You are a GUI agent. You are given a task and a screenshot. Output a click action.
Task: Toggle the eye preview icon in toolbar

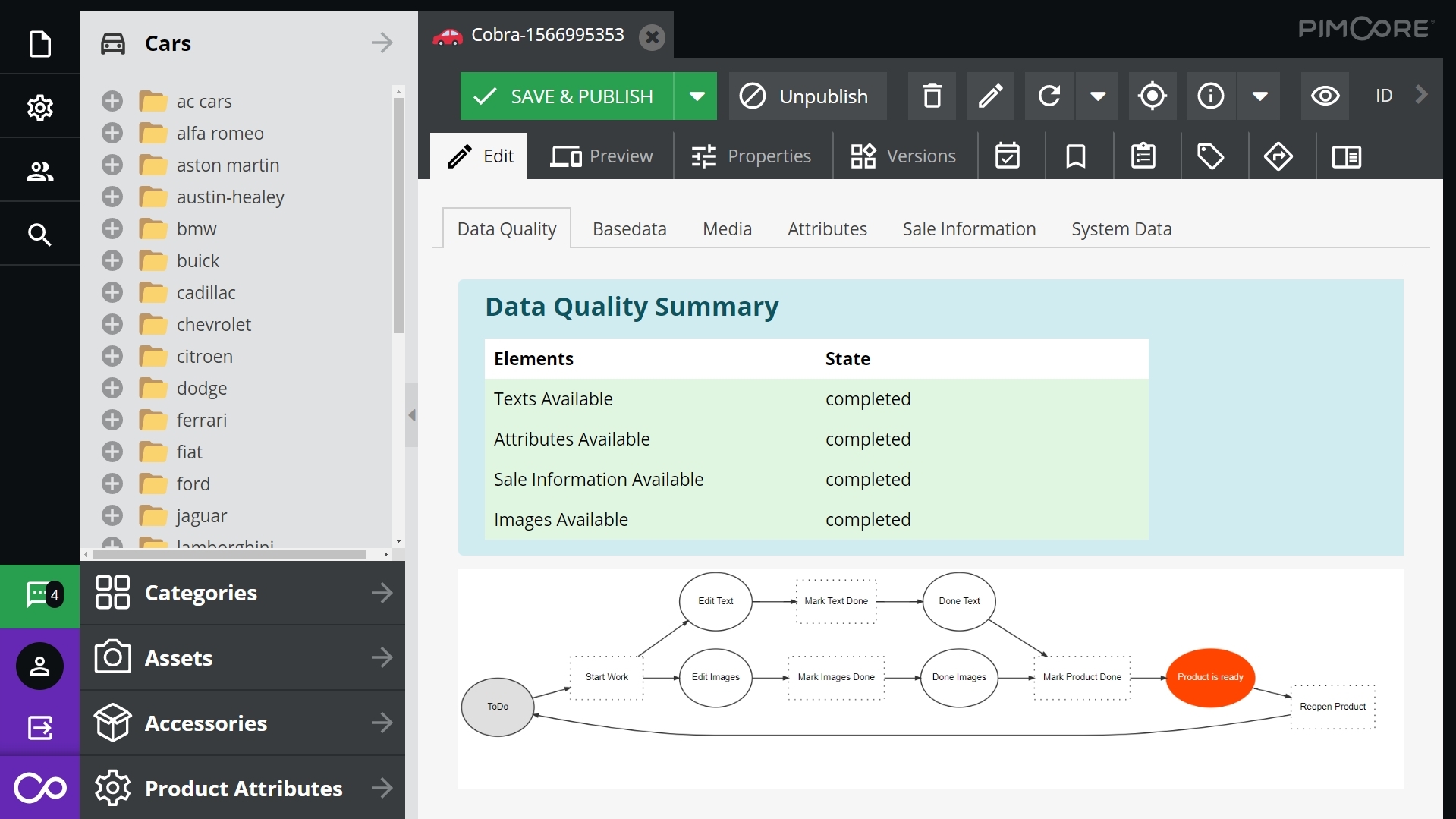(1325, 96)
